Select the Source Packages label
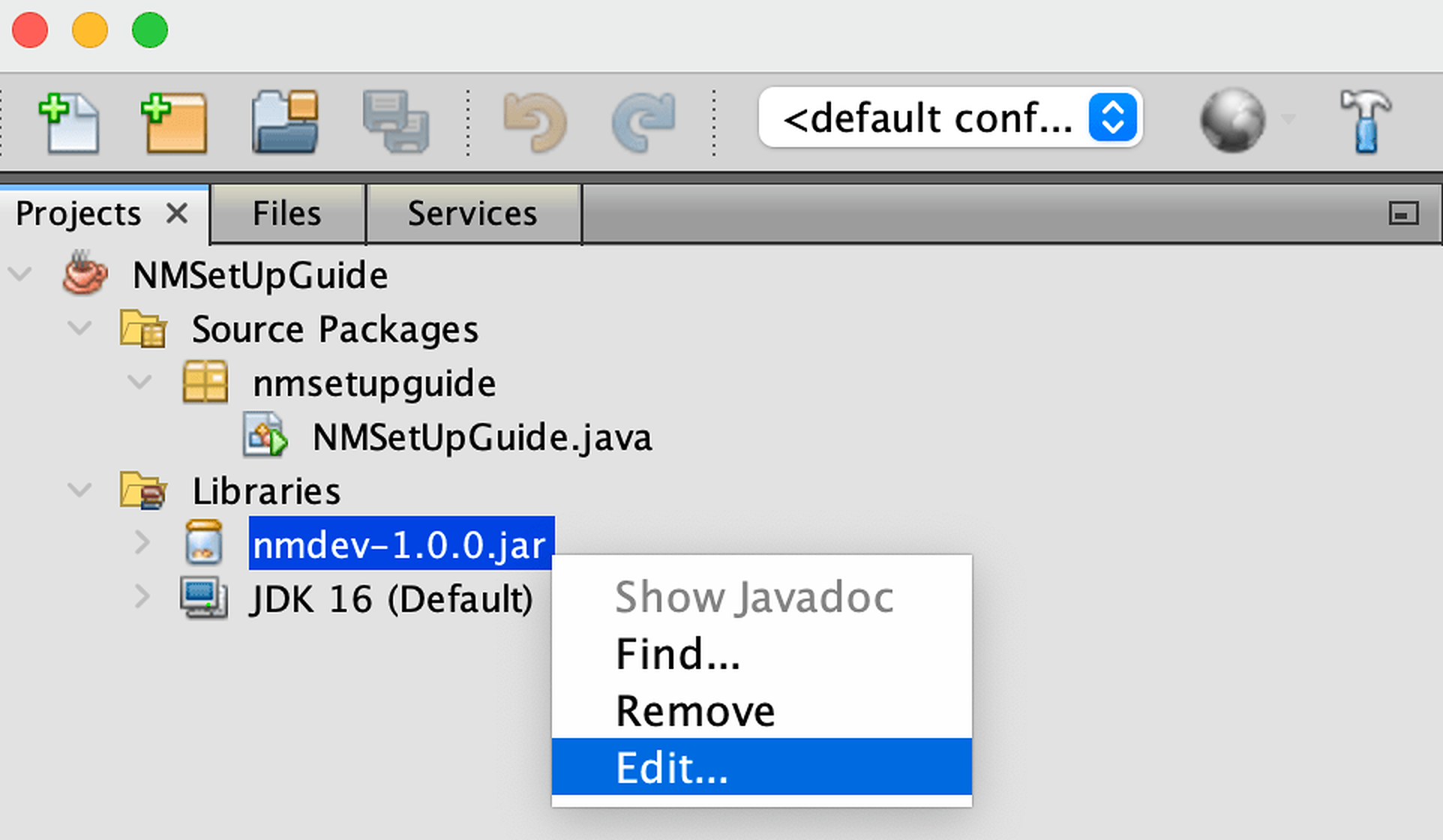1443x840 pixels. point(334,329)
